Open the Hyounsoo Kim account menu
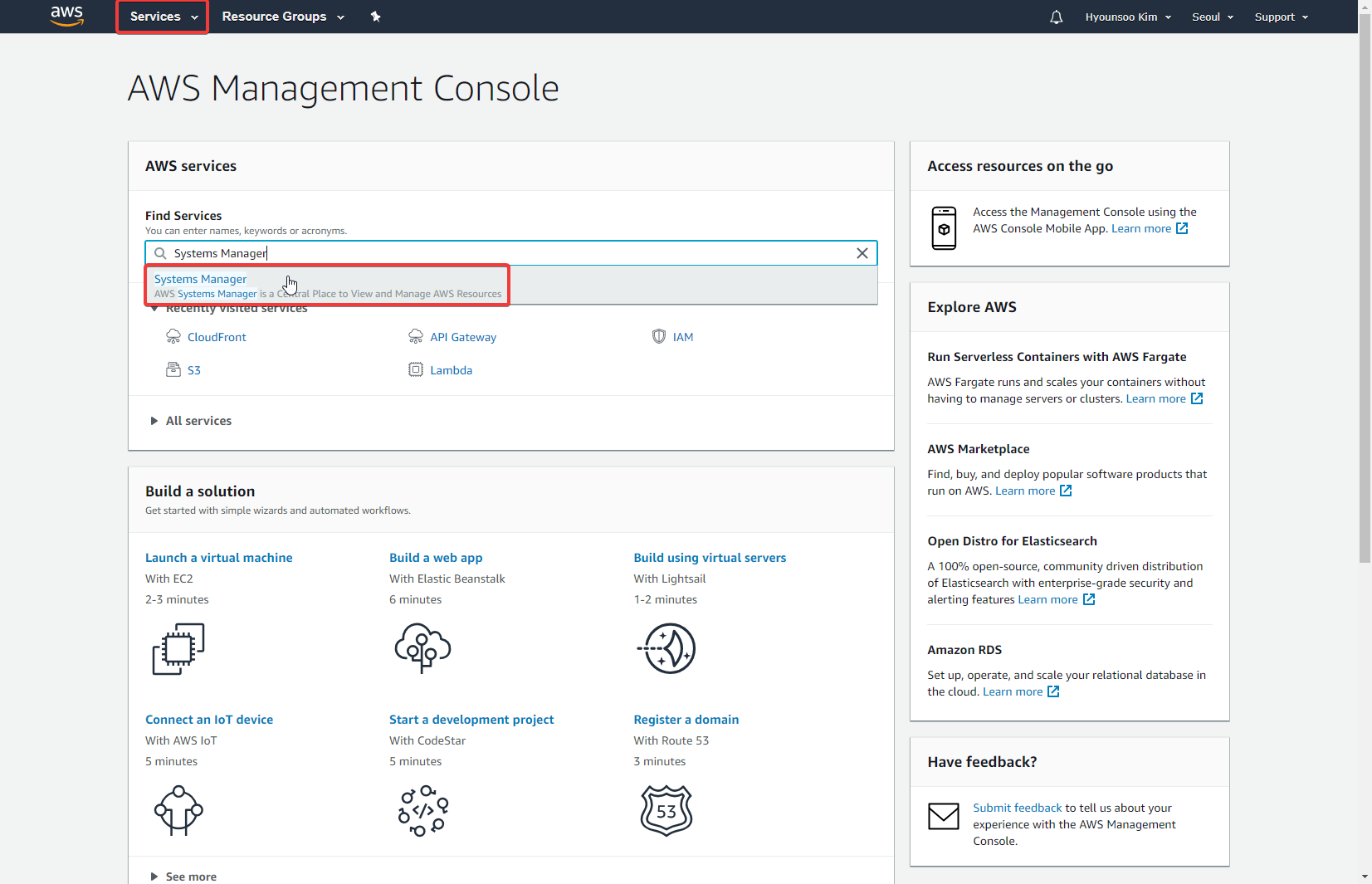This screenshot has height=884, width=1372. 1128,17
